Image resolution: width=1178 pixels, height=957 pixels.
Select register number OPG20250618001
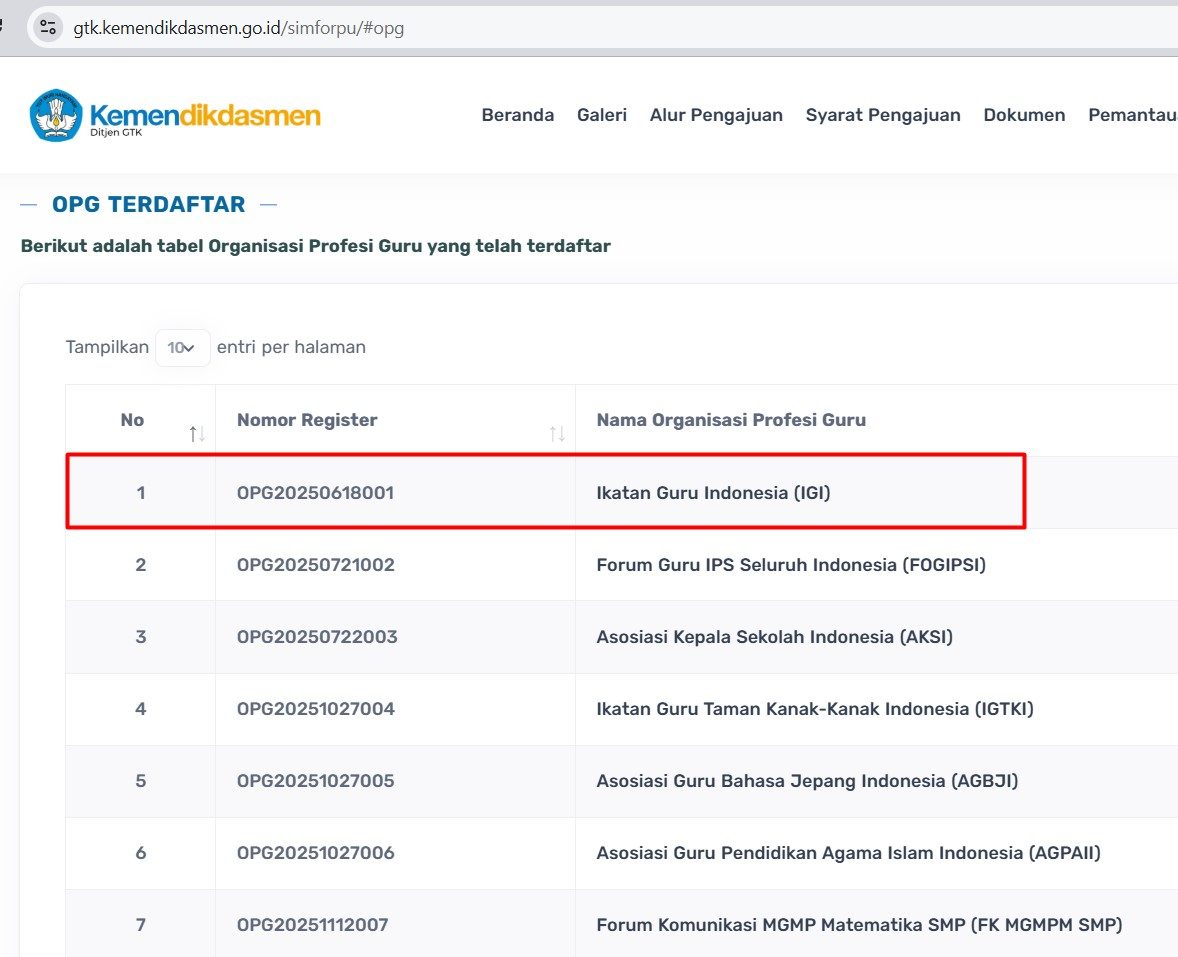point(316,493)
